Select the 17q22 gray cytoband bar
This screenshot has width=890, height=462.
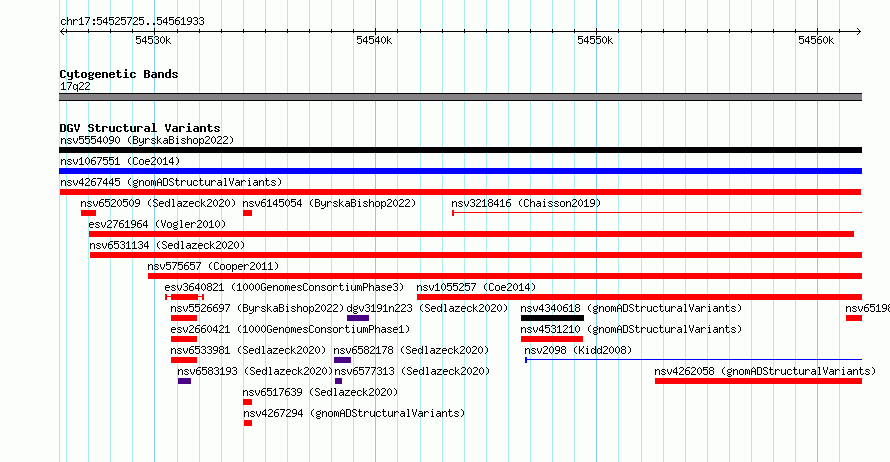(x=460, y=97)
